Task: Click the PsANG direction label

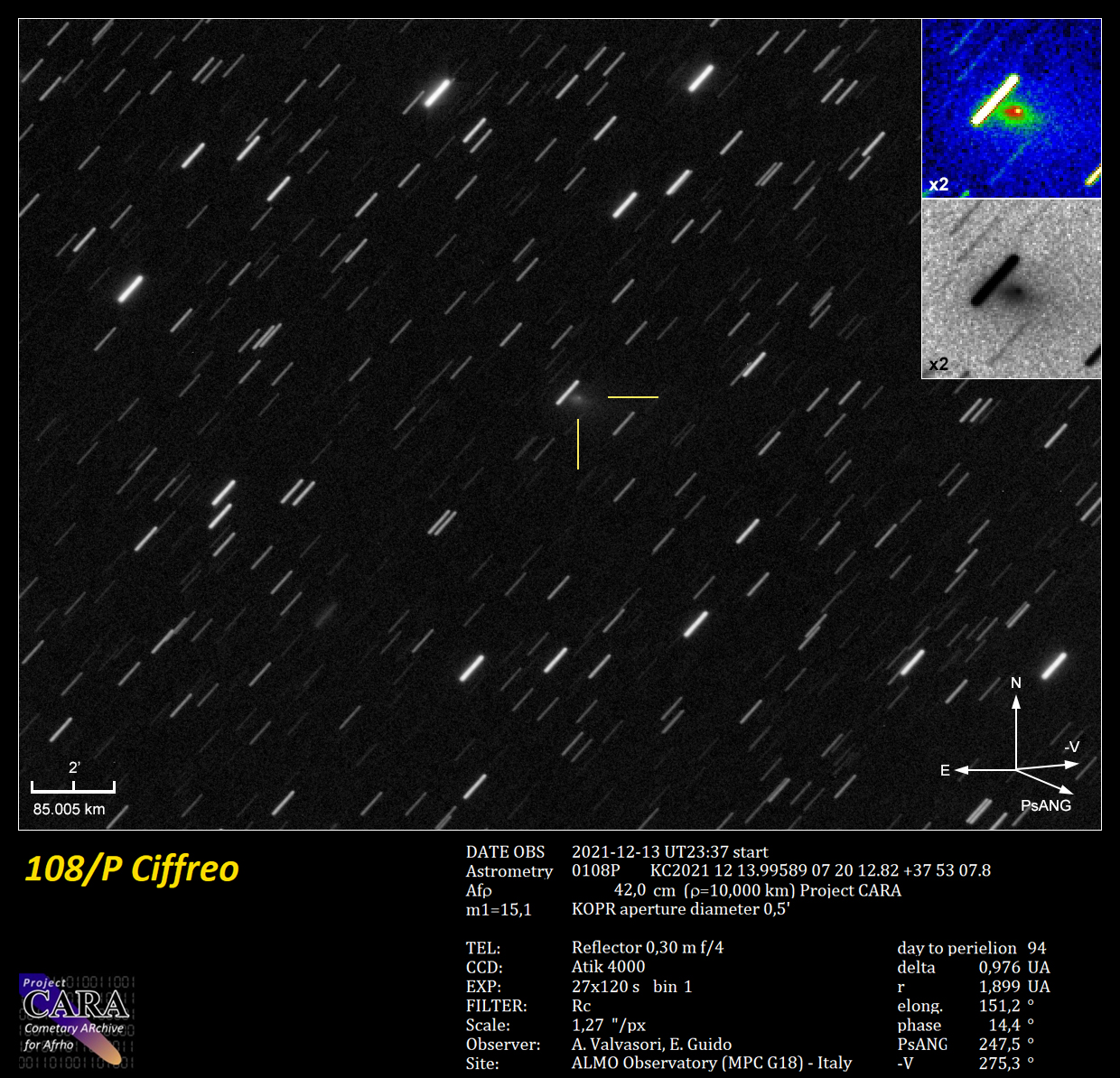Action: 1045,805
